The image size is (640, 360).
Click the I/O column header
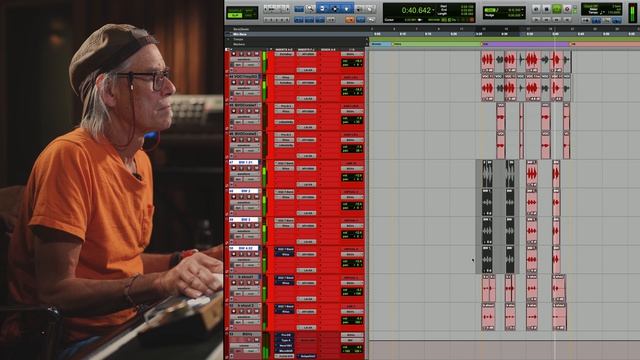coord(352,49)
